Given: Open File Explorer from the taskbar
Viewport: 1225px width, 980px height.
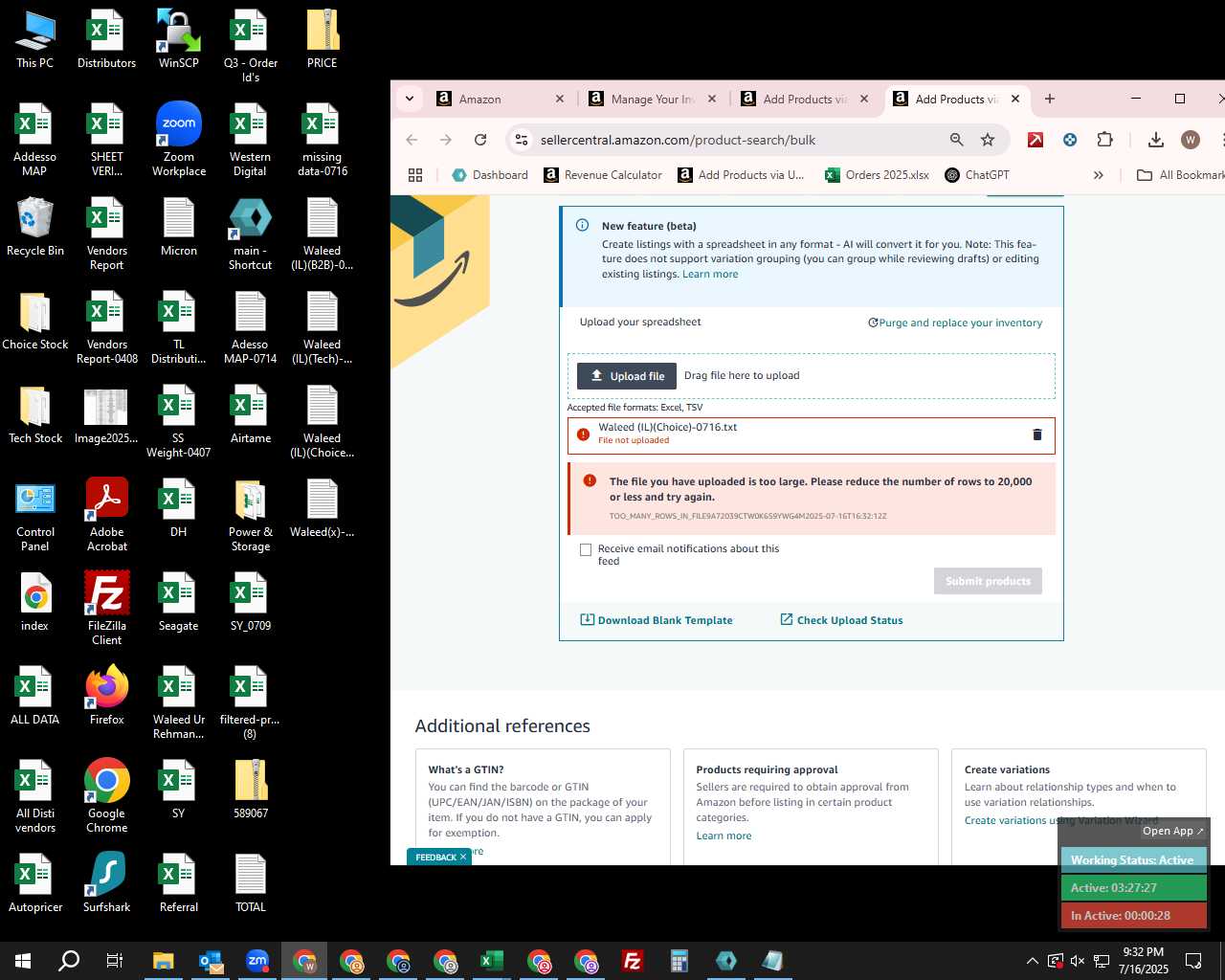Looking at the screenshot, I should pos(164,961).
